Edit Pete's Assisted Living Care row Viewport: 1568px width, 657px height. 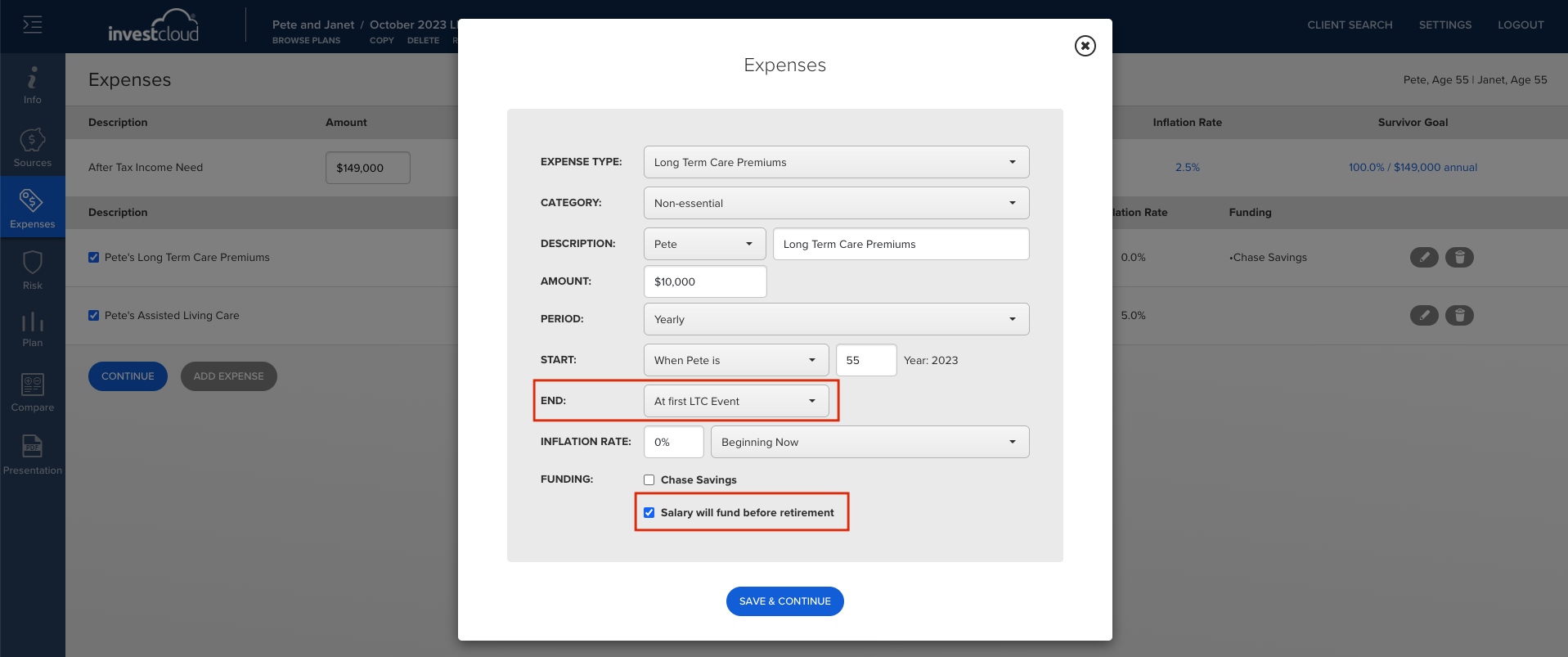coord(1424,315)
